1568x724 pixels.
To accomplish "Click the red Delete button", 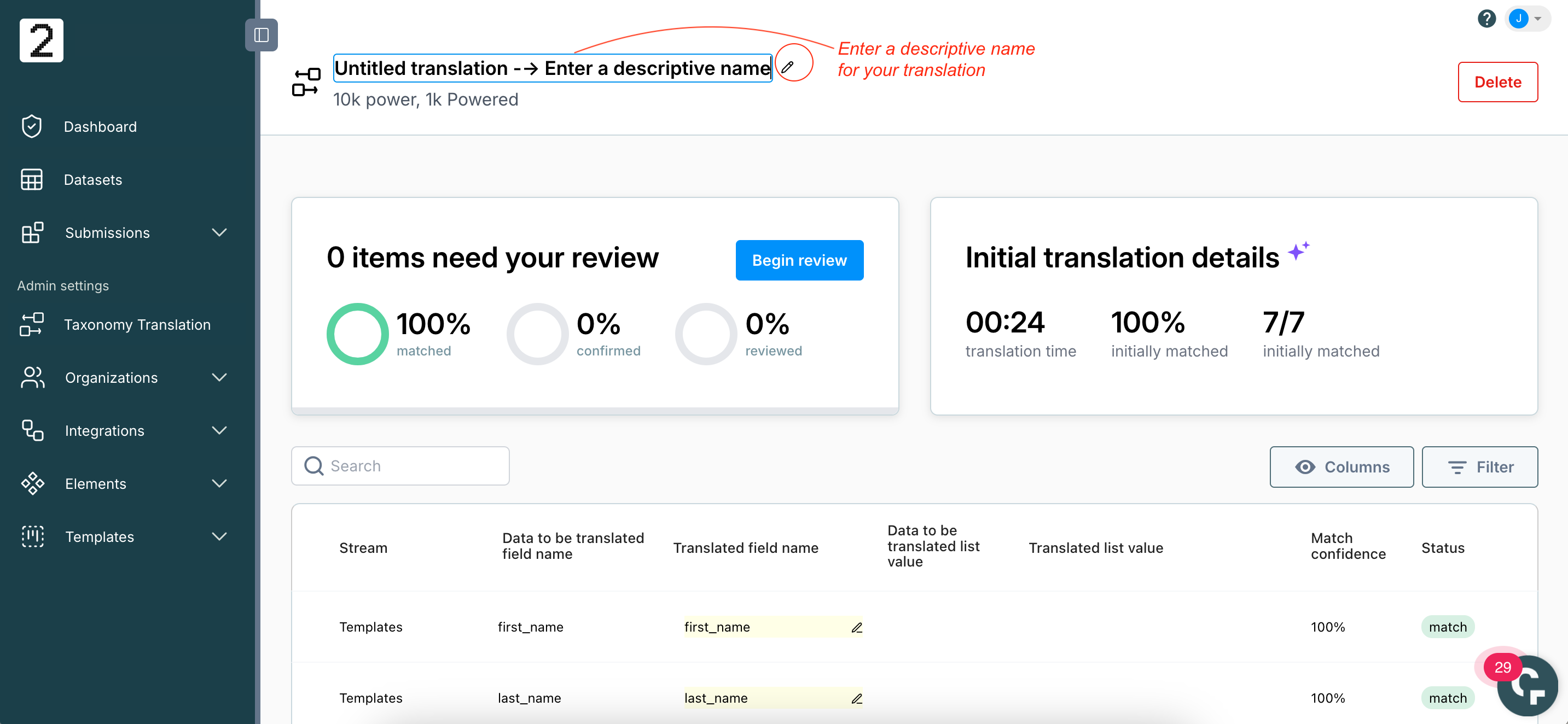I will 1497,81.
